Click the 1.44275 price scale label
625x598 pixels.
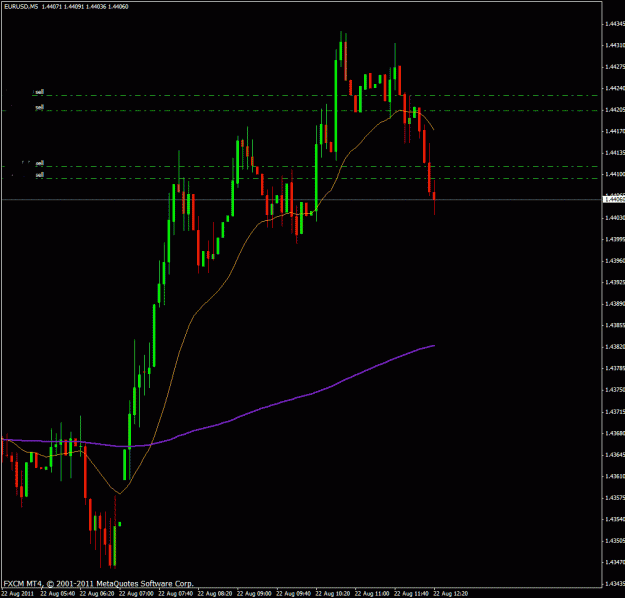tap(615, 67)
